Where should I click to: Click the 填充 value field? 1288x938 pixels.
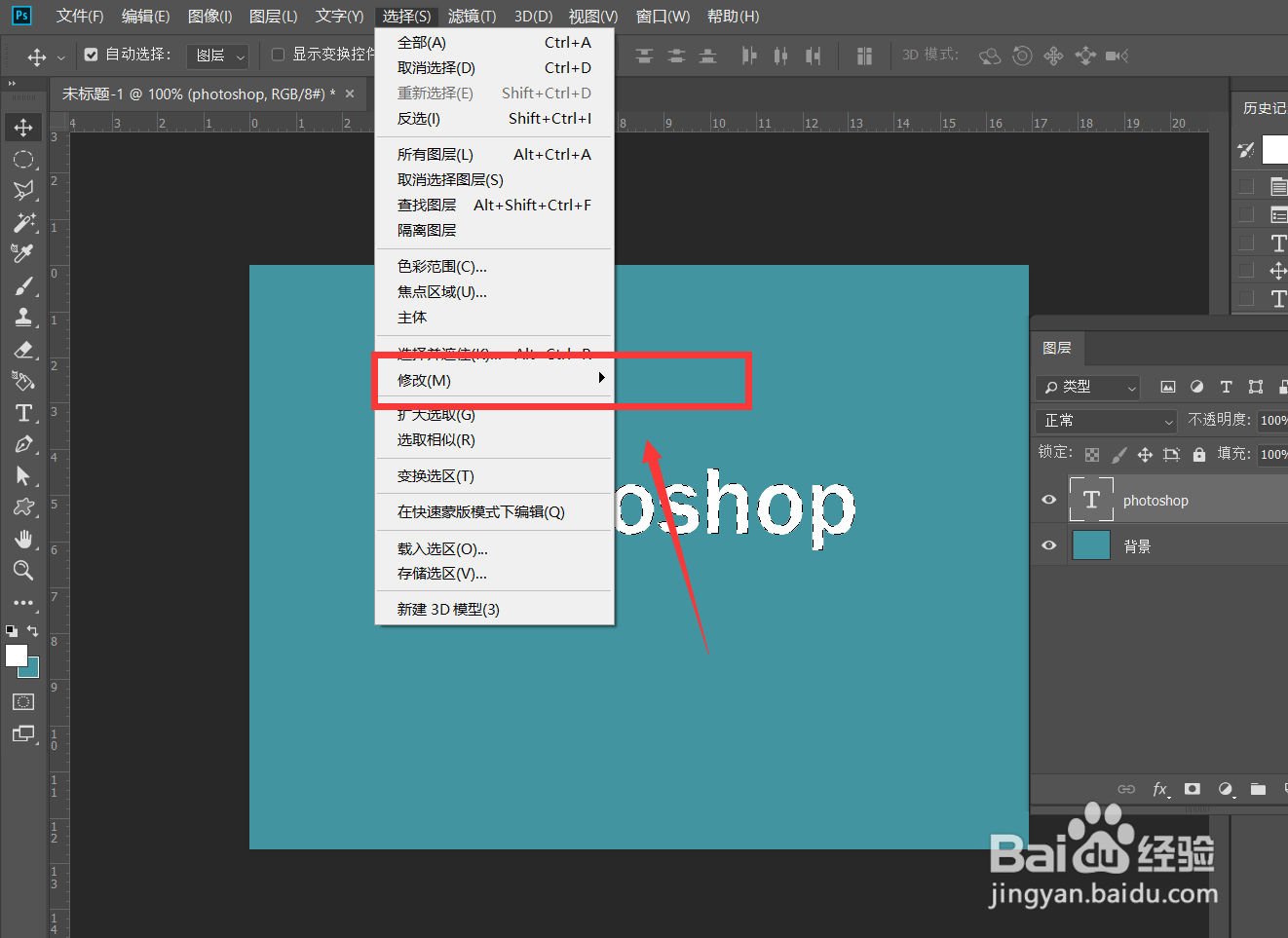pyautogui.click(x=1272, y=454)
